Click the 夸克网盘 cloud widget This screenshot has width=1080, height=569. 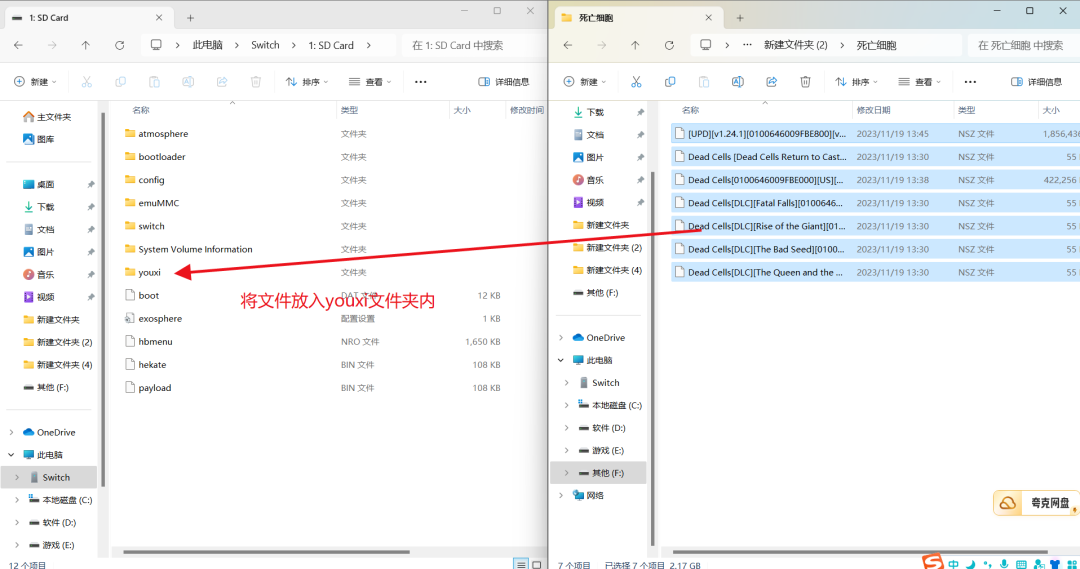(x=1035, y=503)
